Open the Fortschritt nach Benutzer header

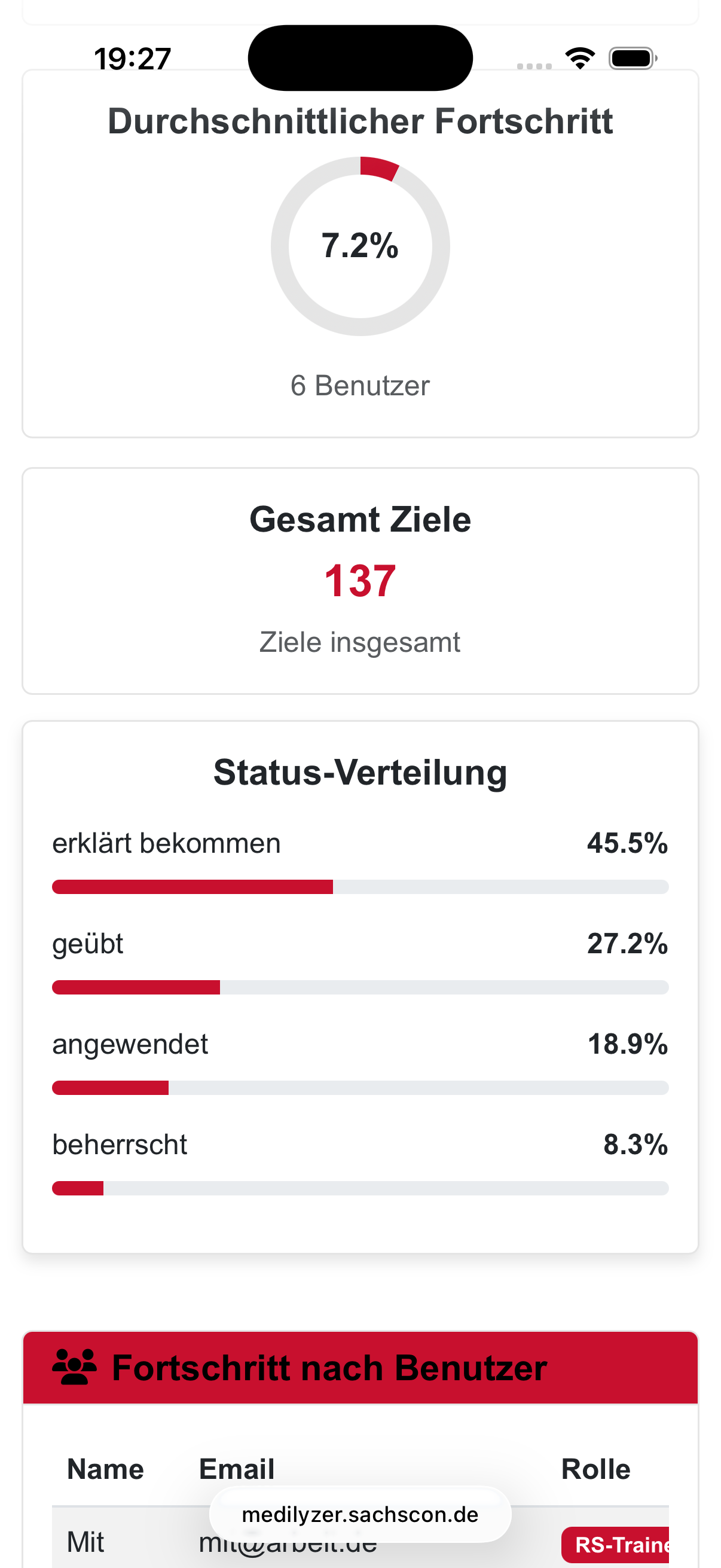point(329,1368)
